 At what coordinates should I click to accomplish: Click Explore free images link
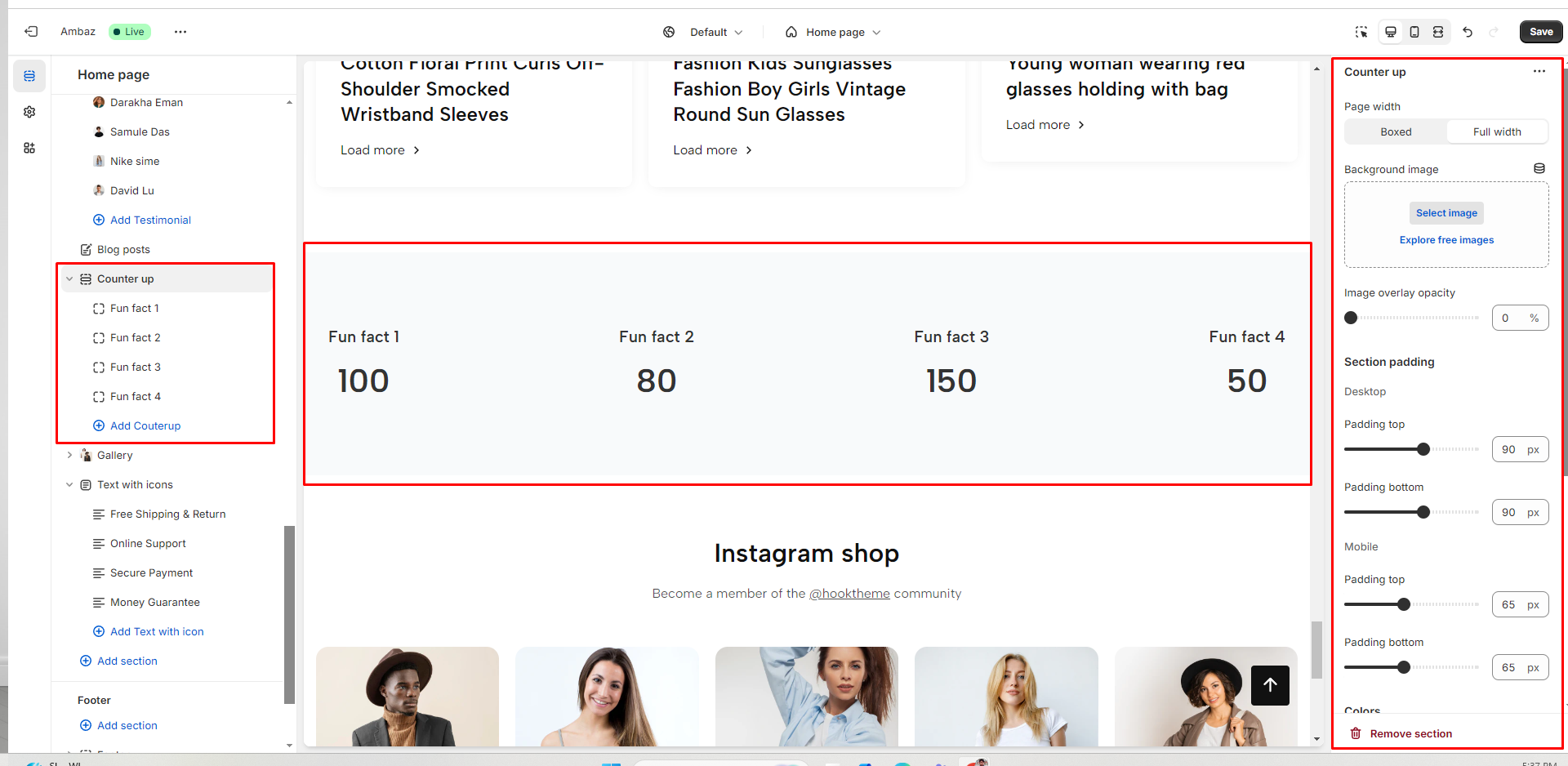pos(1446,240)
